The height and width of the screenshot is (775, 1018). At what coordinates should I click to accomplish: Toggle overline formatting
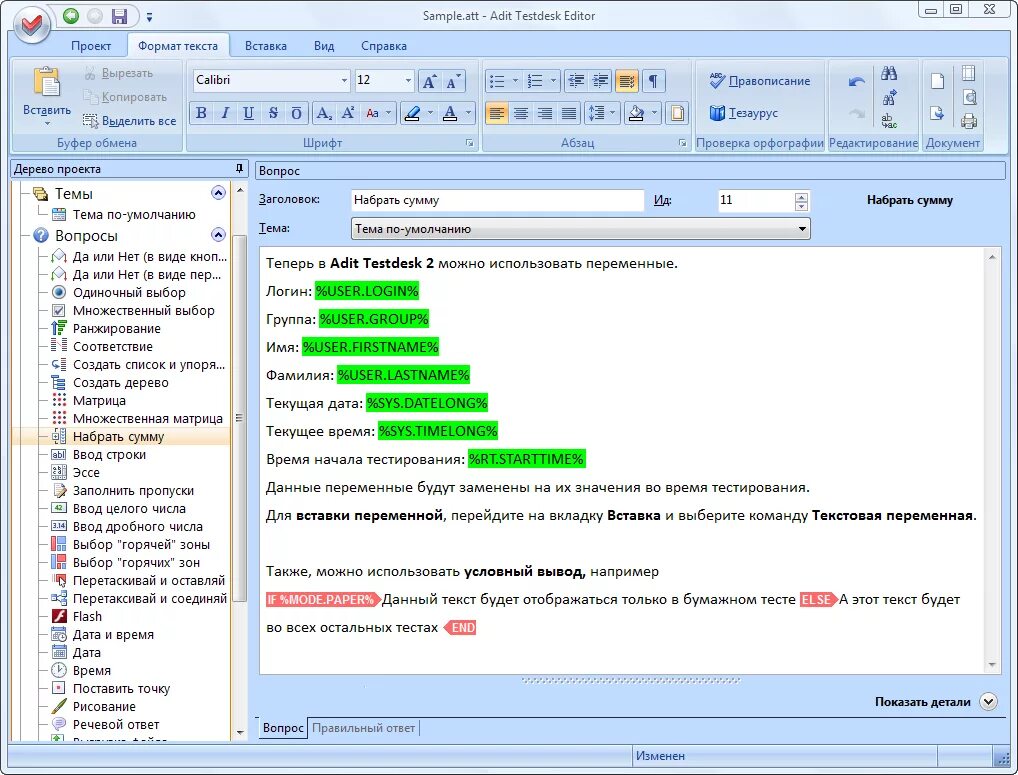pyautogui.click(x=296, y=114)
